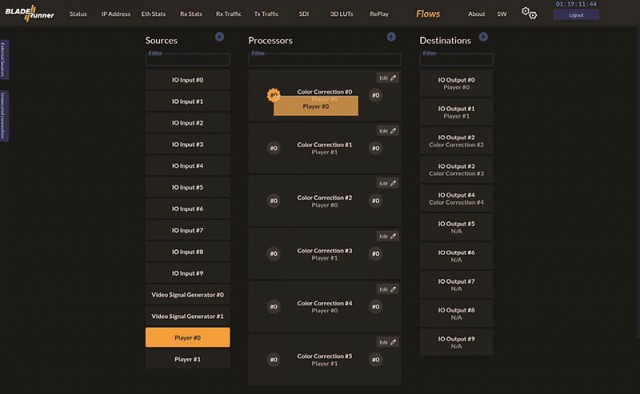Edit Color Correction #4 processor
Image resolution: width=640 pixels, height=394 pixels.
[x=387, y=289]
